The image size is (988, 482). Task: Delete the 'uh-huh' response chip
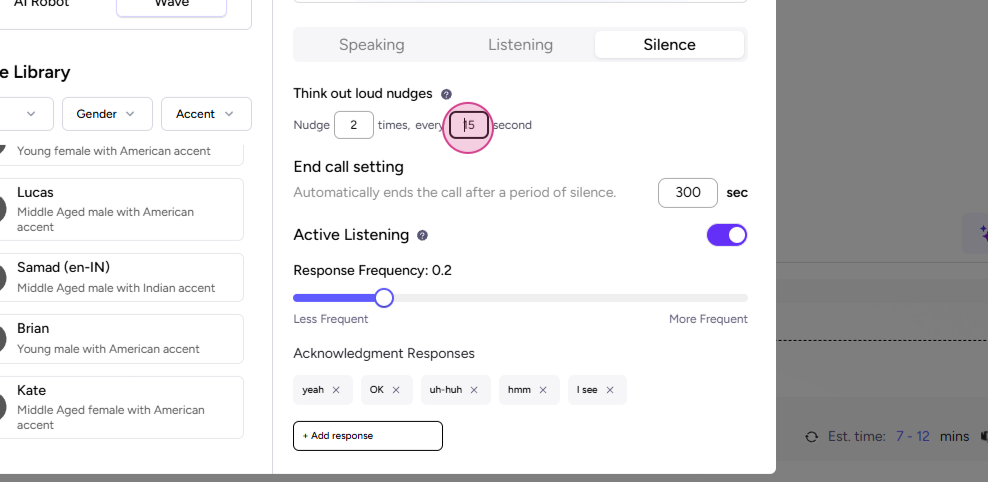tap(474, 390)
